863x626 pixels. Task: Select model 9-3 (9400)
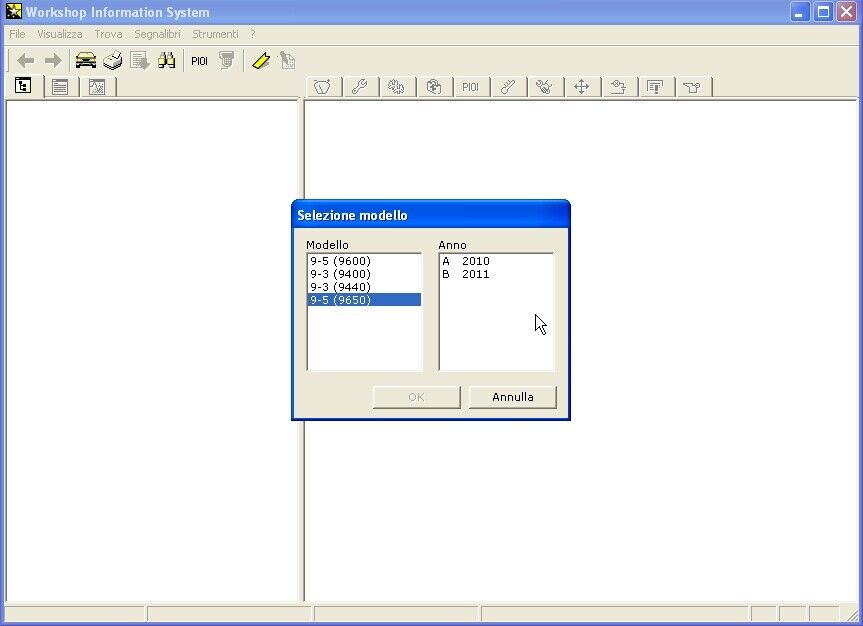364,274
